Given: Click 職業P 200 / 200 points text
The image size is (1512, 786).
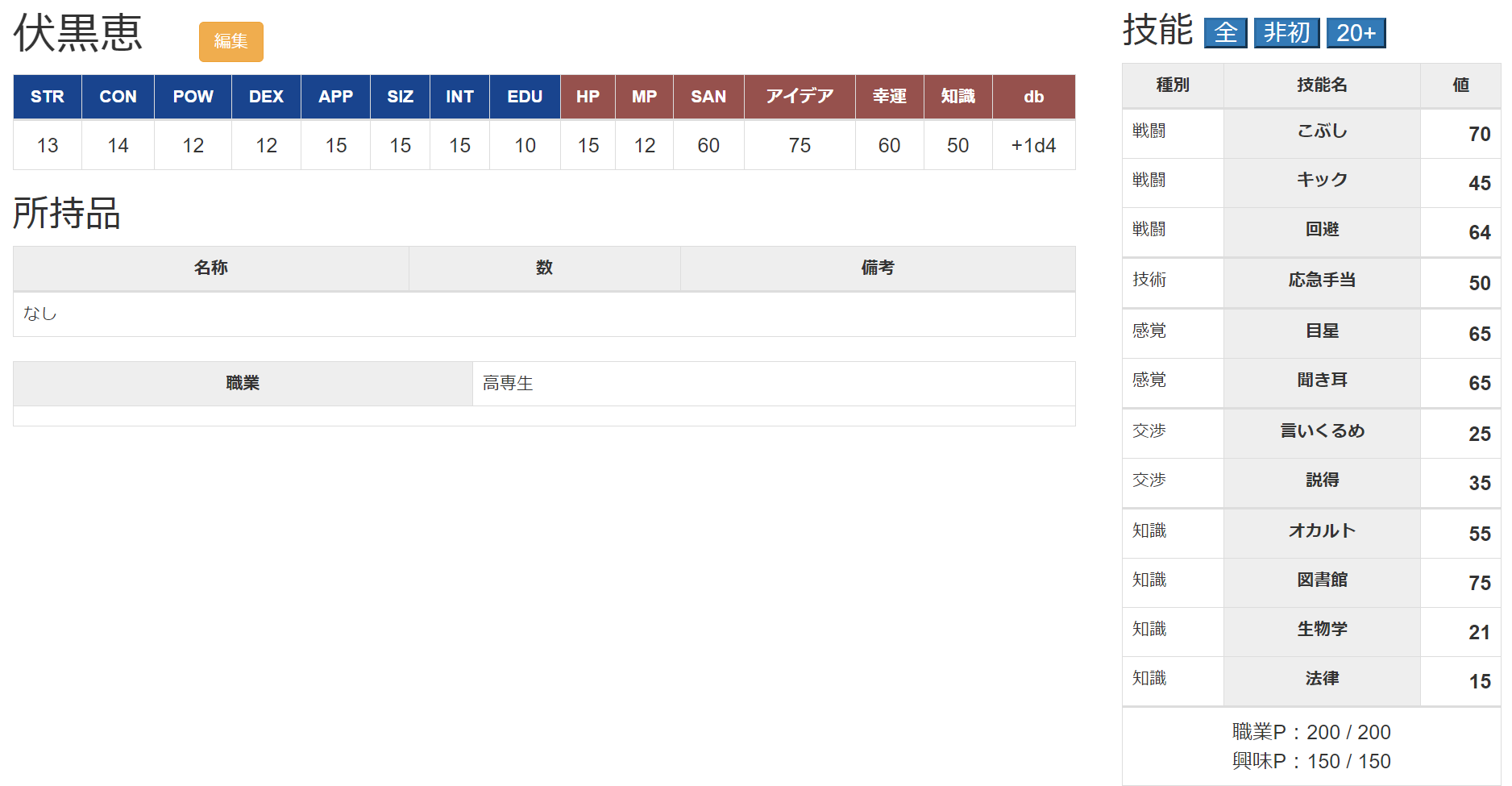Looking at the screenshot, I should (1311, 732).
